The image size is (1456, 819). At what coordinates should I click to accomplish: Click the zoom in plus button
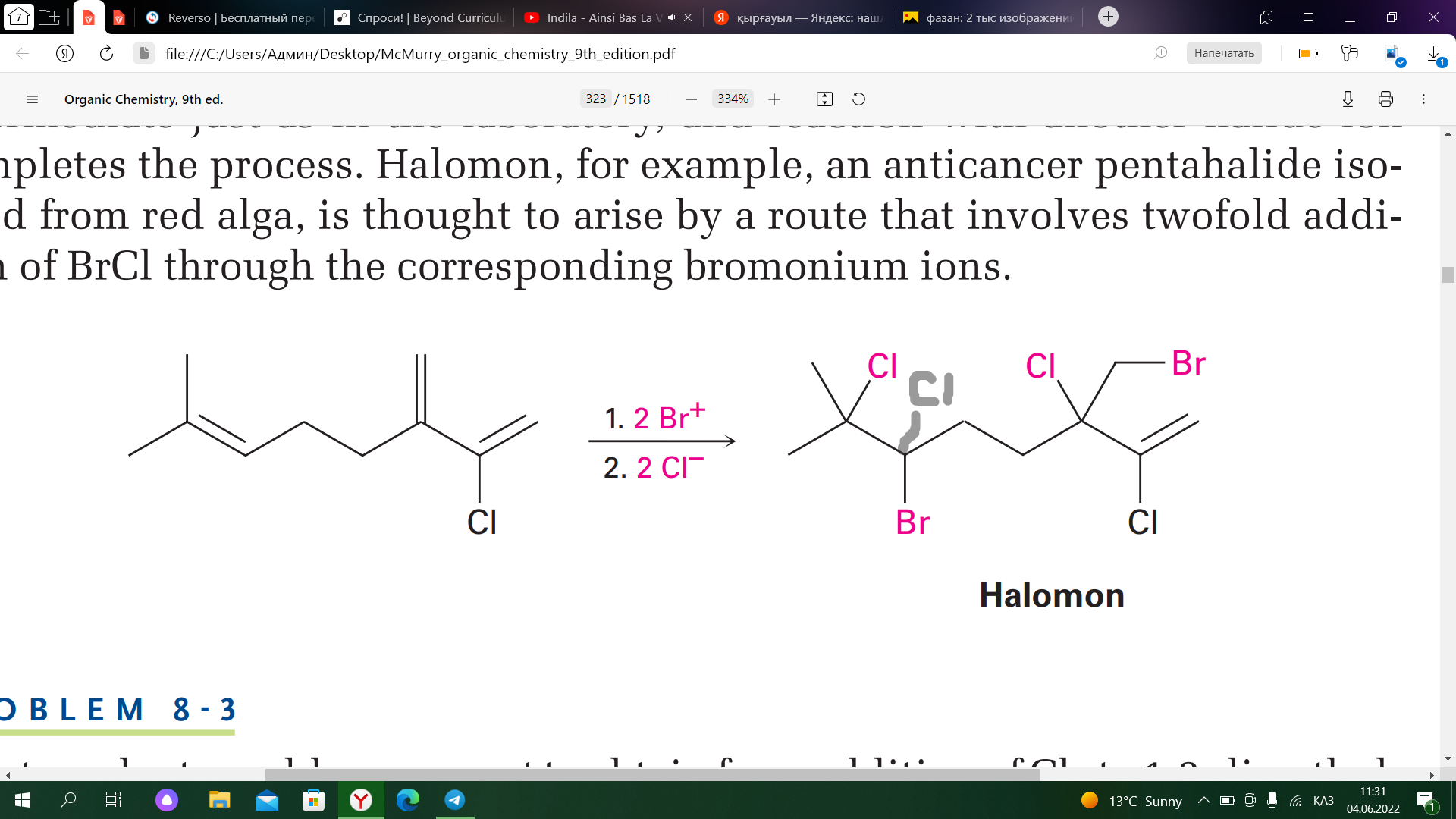pos(774,99)
